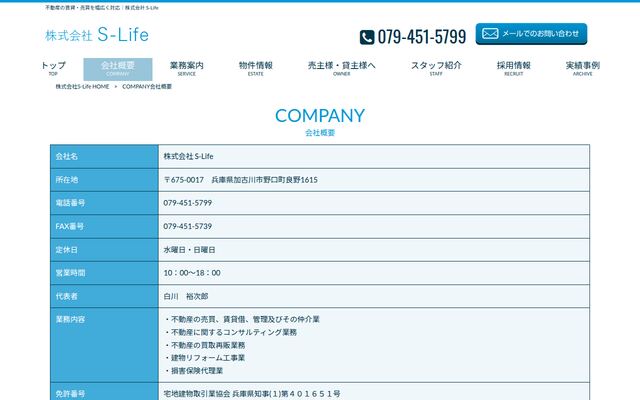Open 採用情報 RECRUIT menu

tap(513, 69)
